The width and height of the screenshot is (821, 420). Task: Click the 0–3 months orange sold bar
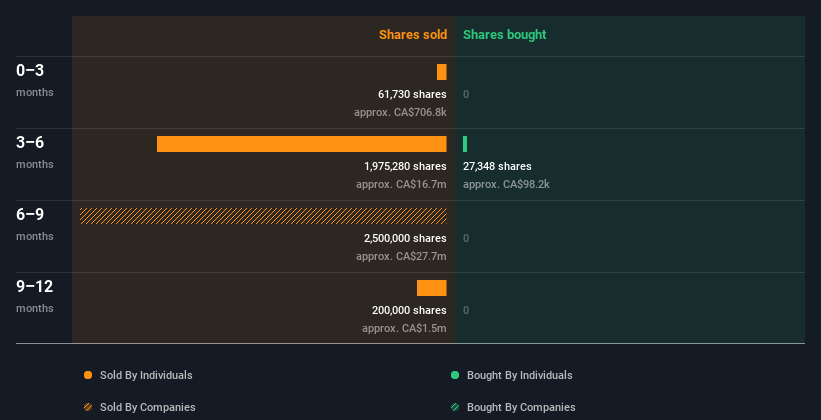pyautogui.click(x=442, y=72)
